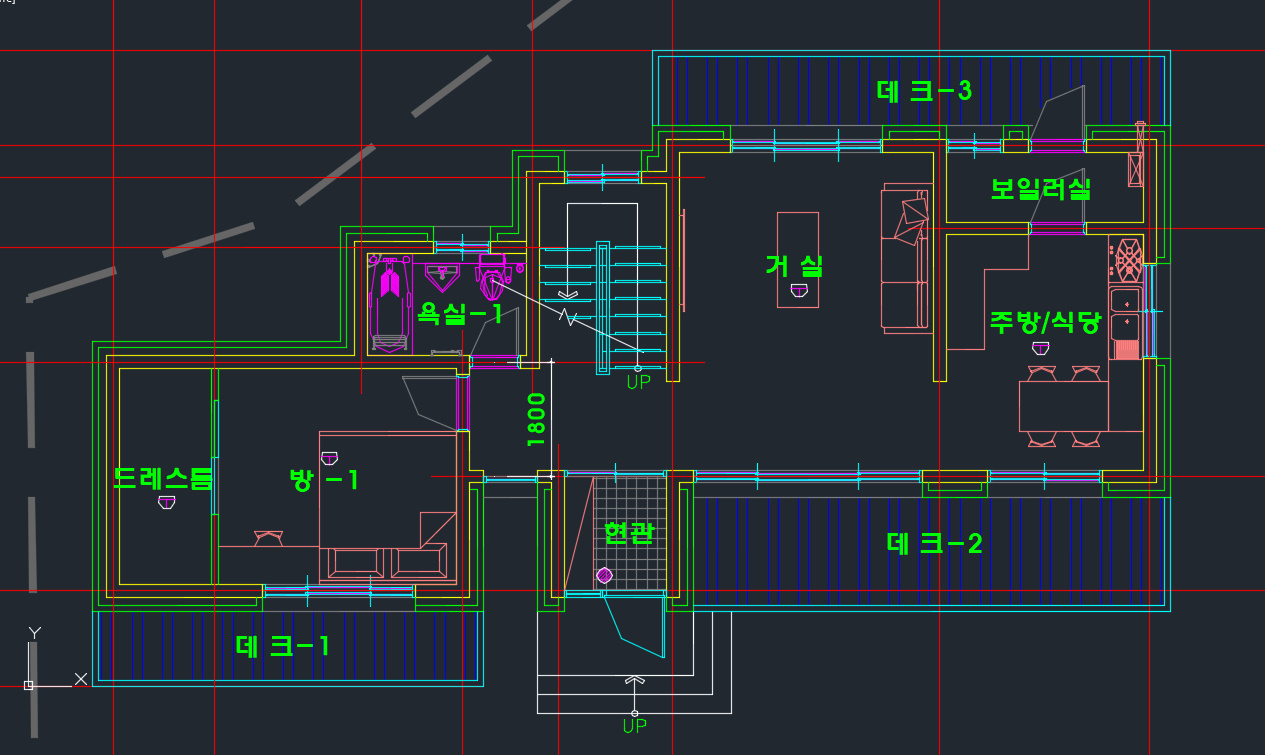The height and width of the screenshot is (755, 1265).
Task: Select the magenta floor drain in 현관
Action: (604, 575)
